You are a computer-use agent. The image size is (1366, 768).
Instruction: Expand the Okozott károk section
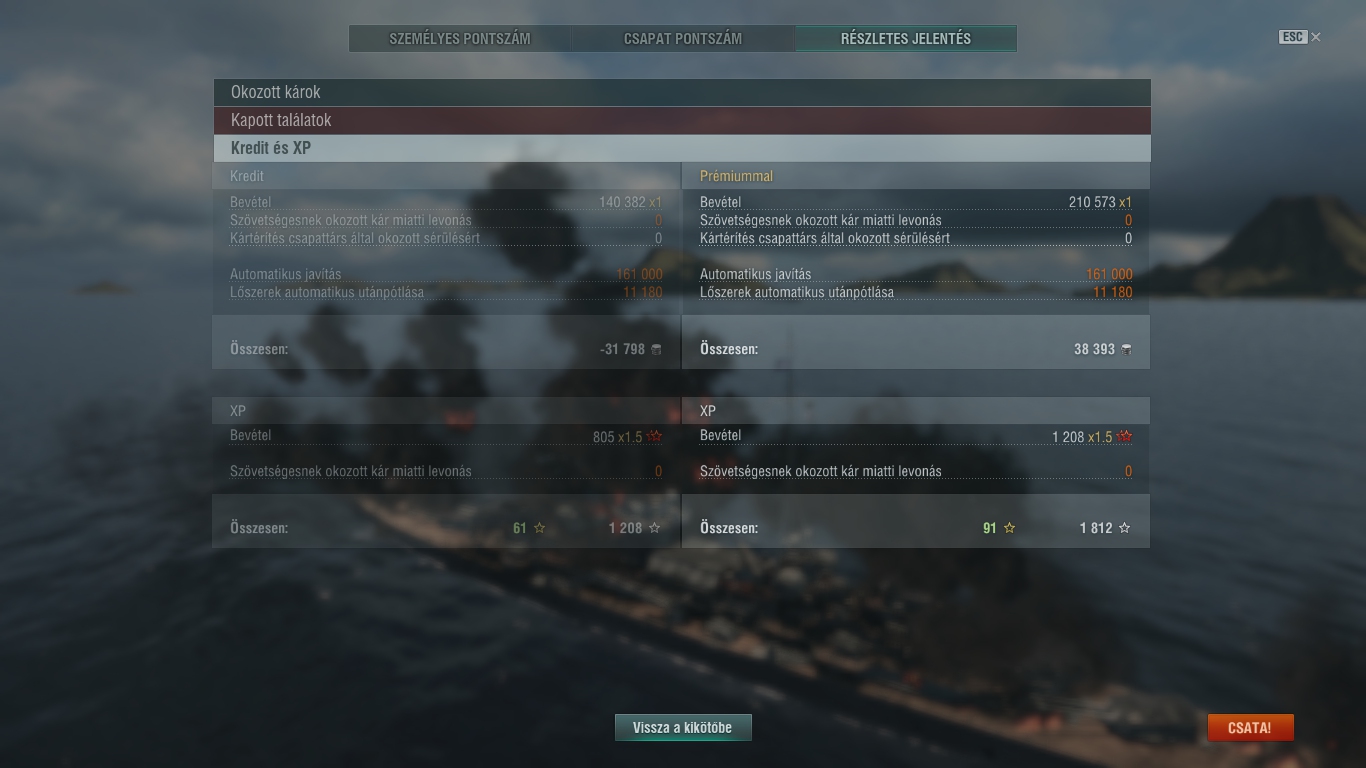(681, 92)
